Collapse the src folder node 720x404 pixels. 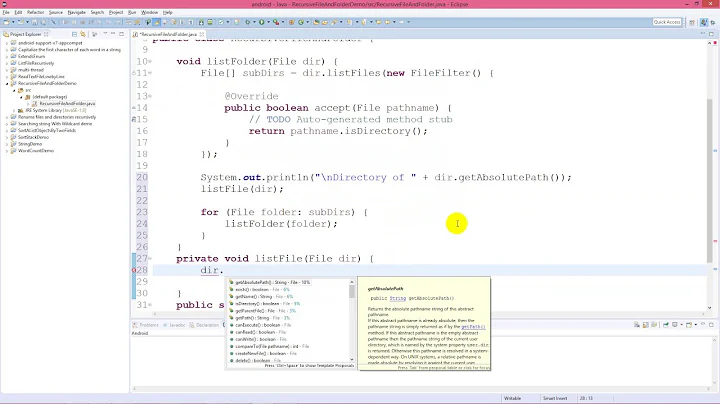point(14,90)
